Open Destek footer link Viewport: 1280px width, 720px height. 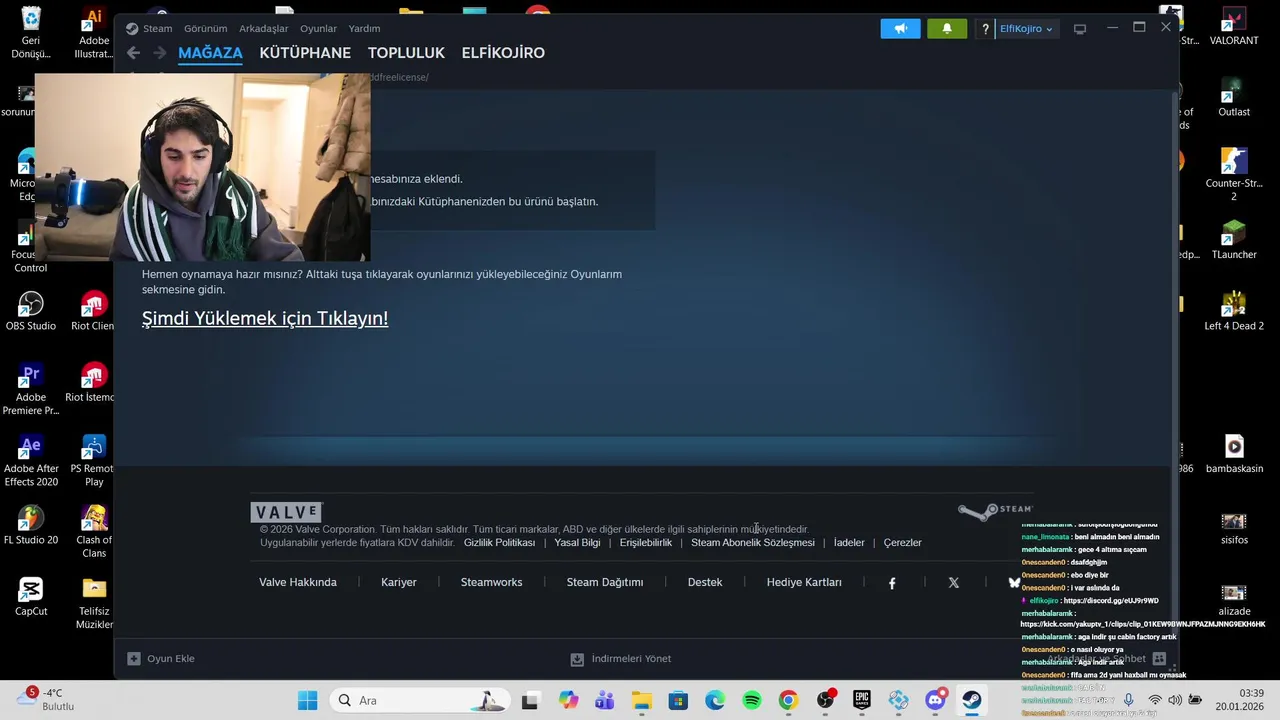pyautogui.click(x=705, y=582)
